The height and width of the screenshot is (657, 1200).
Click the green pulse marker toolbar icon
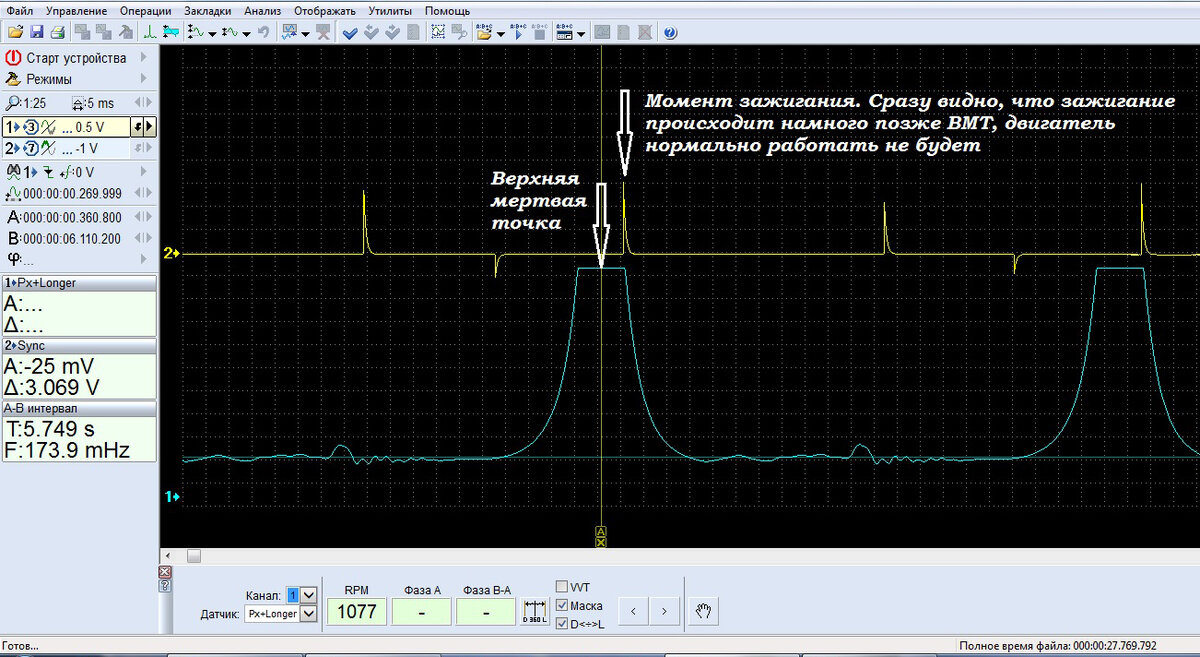(x=150, y=33)
